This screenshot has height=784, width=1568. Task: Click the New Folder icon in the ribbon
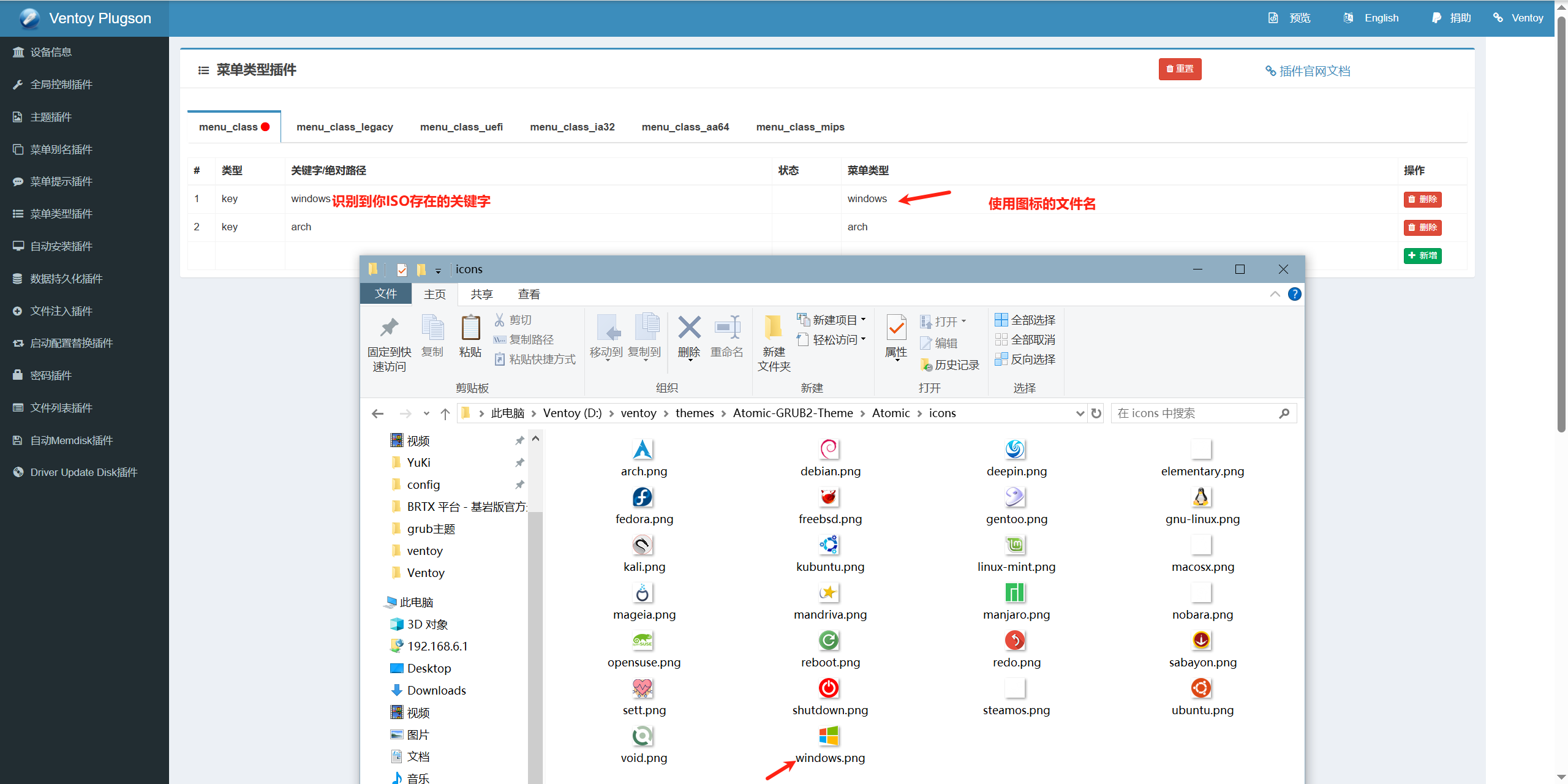pos(773,327)
